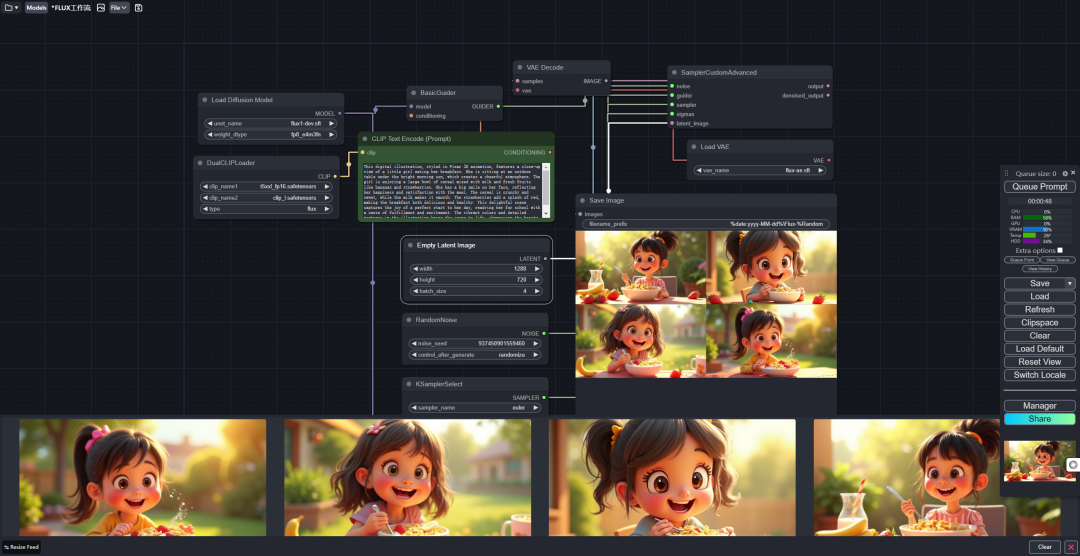Open the folder icon in top bar

10,7
